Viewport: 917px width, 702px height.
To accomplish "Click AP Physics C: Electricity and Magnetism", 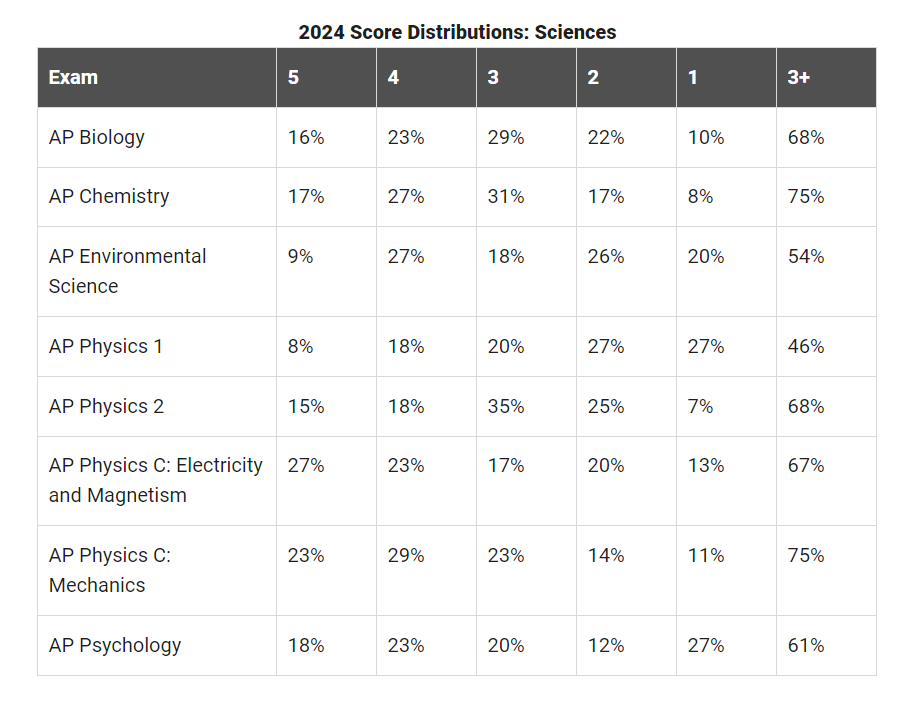I will [155, 480].
